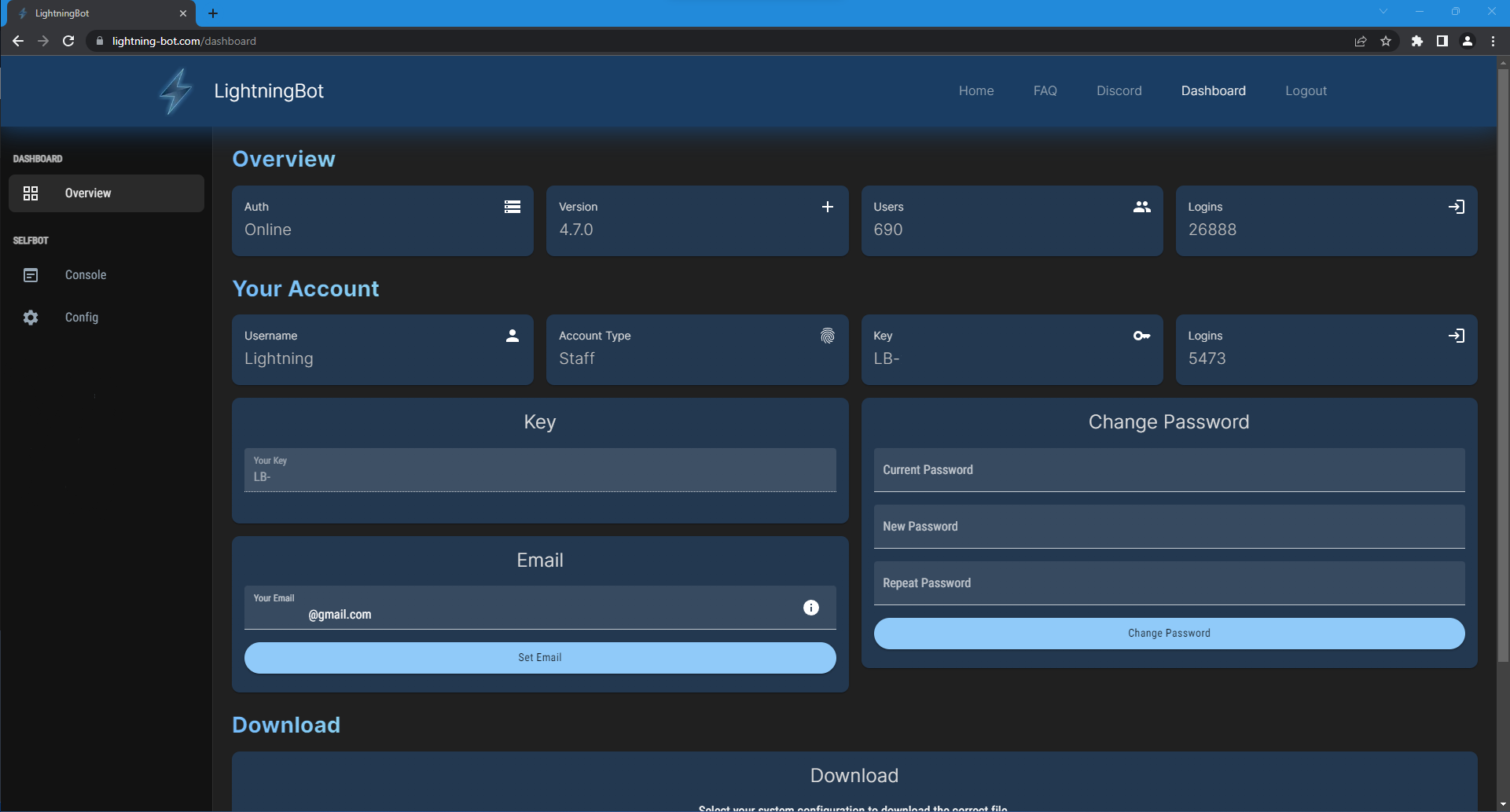Click the plus icon on the Version card
Image resolution: width=1510 pixels, height=812 pixels.
point(827,207)
